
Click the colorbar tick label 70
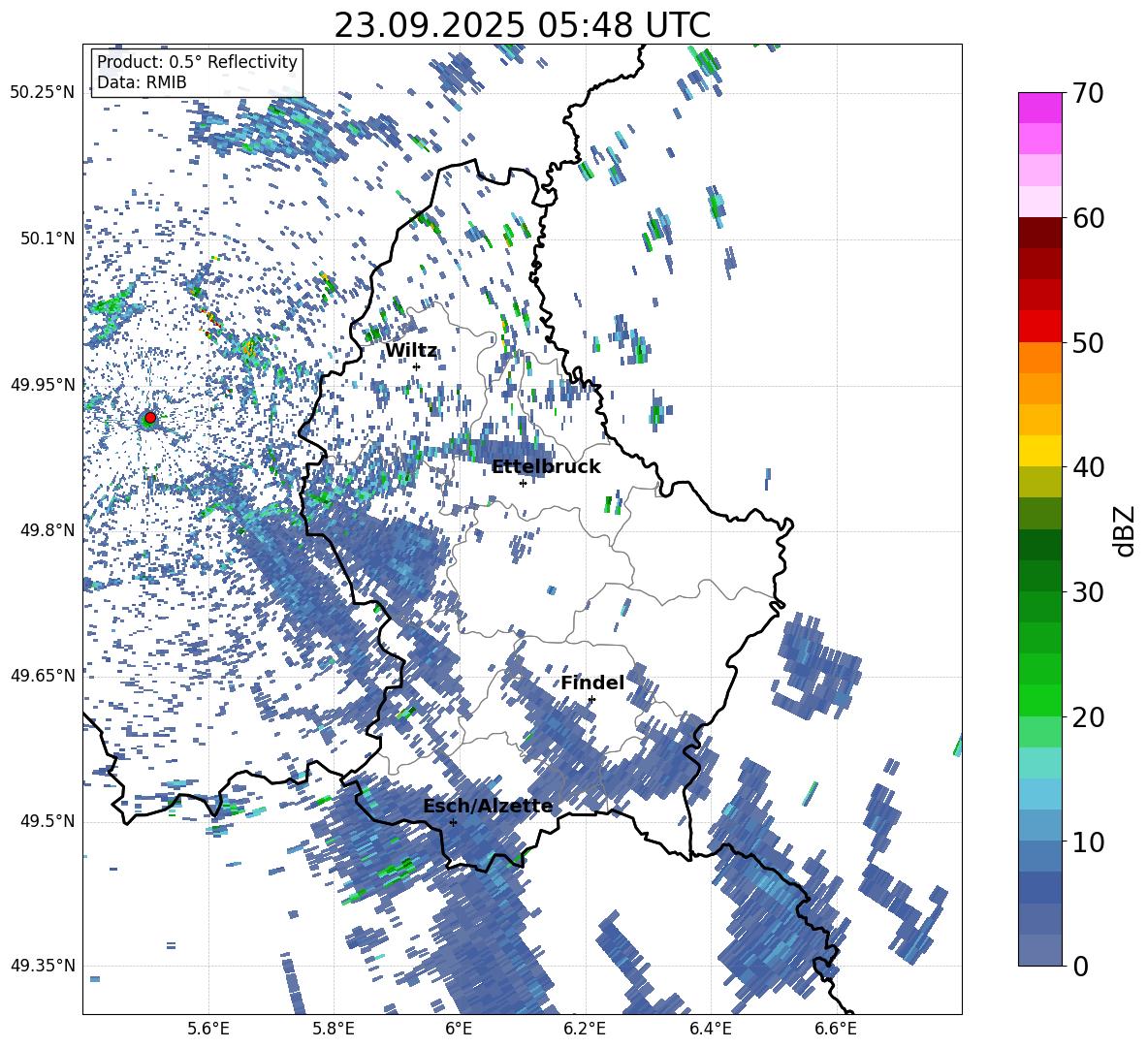[x=1088, y=94]
